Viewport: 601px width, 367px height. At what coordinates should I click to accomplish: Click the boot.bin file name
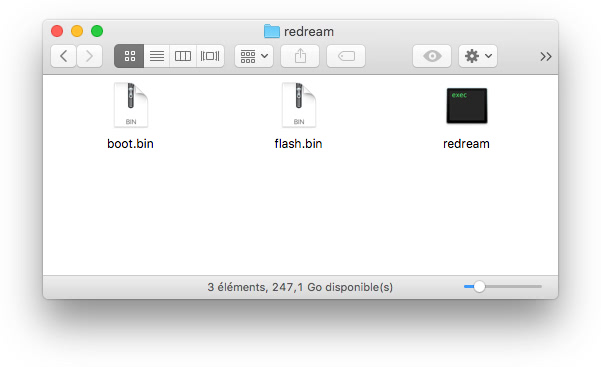(130, 144)
